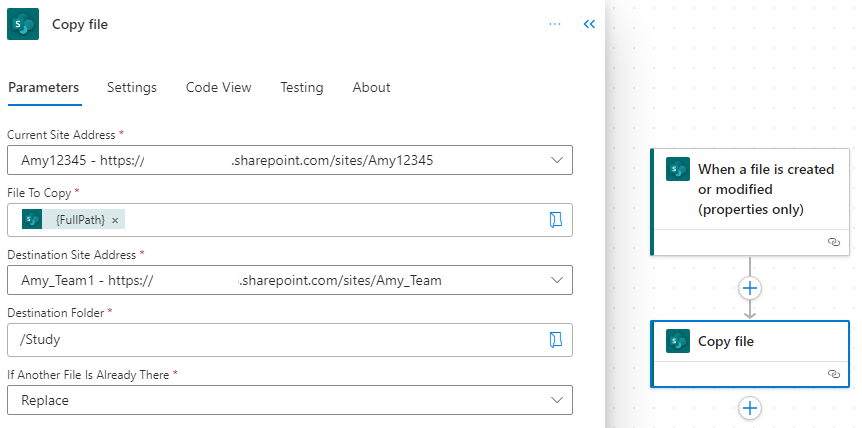Click inside the File To Copy field

click(290, 220)
